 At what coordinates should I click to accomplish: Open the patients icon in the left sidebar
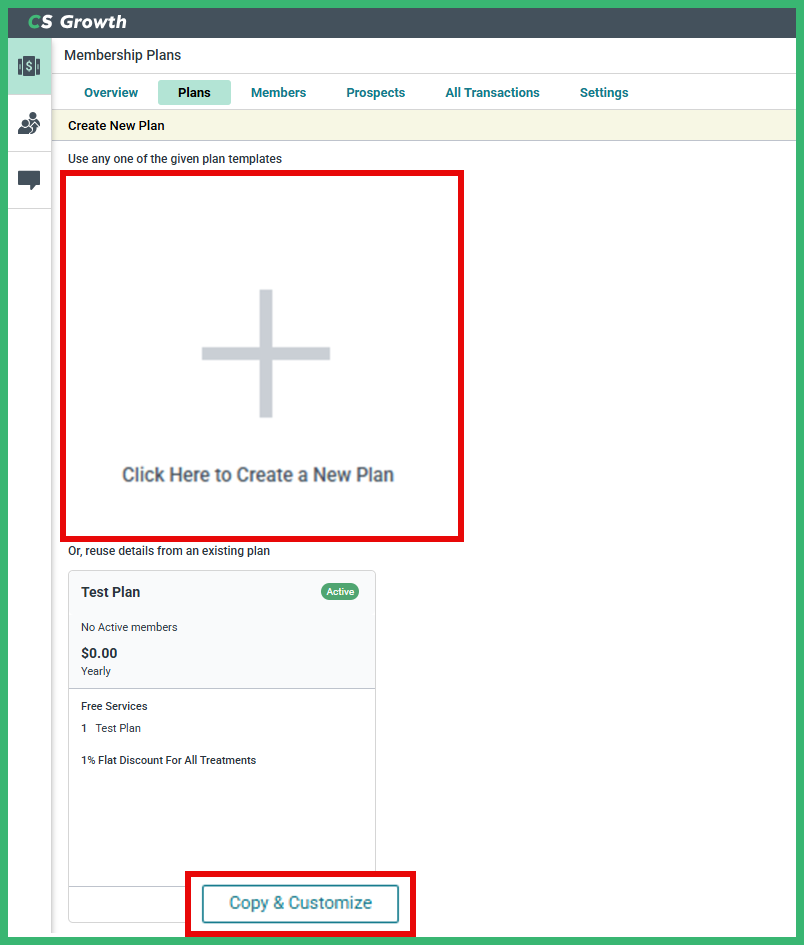pyautogui.click(x=29, y=125)
